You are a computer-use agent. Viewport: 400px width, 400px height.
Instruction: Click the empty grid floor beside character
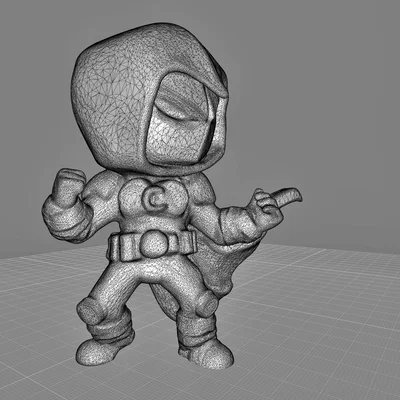(317, 317)
